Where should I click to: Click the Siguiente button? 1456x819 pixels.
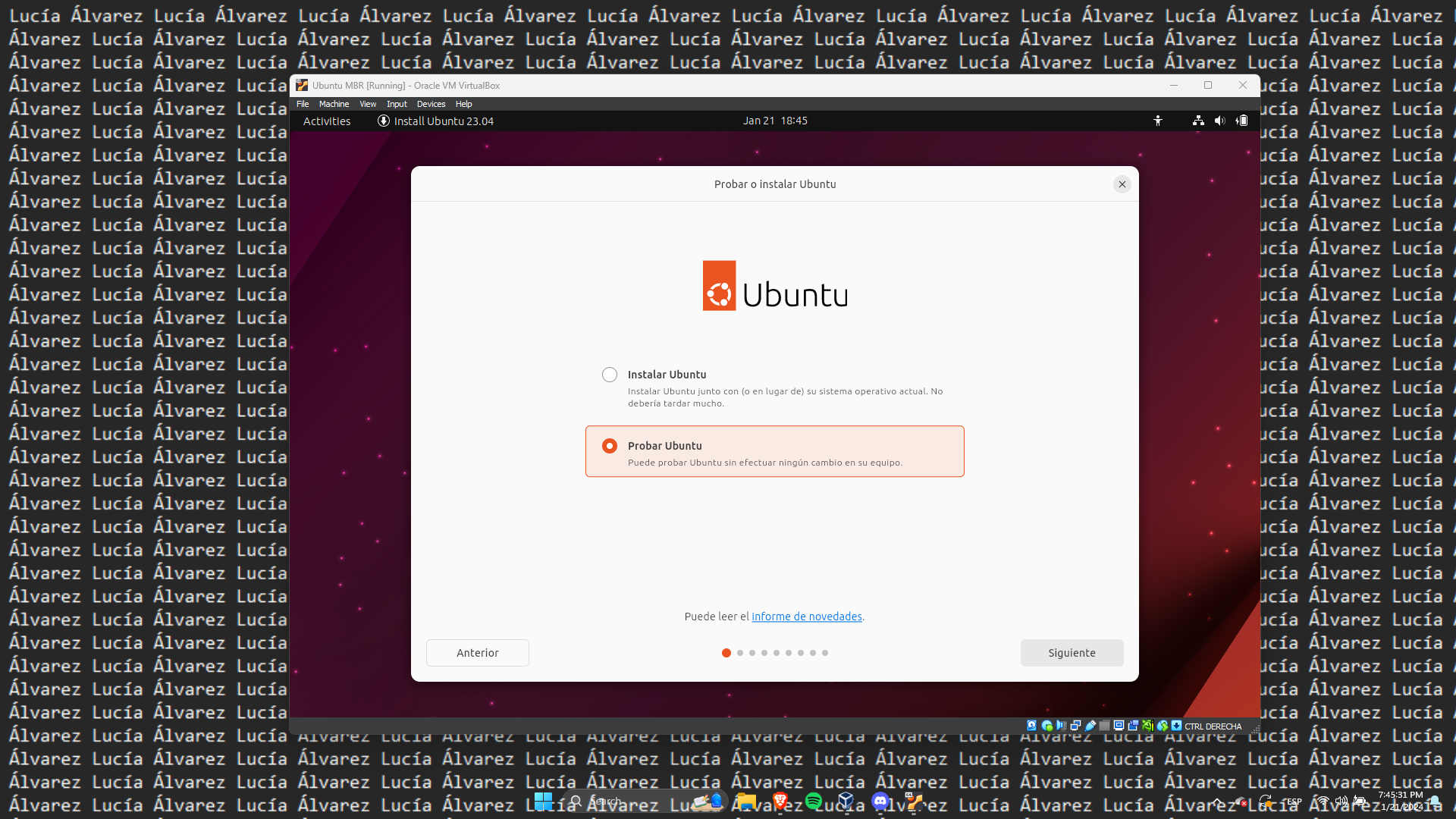(x=1072, y=653)
